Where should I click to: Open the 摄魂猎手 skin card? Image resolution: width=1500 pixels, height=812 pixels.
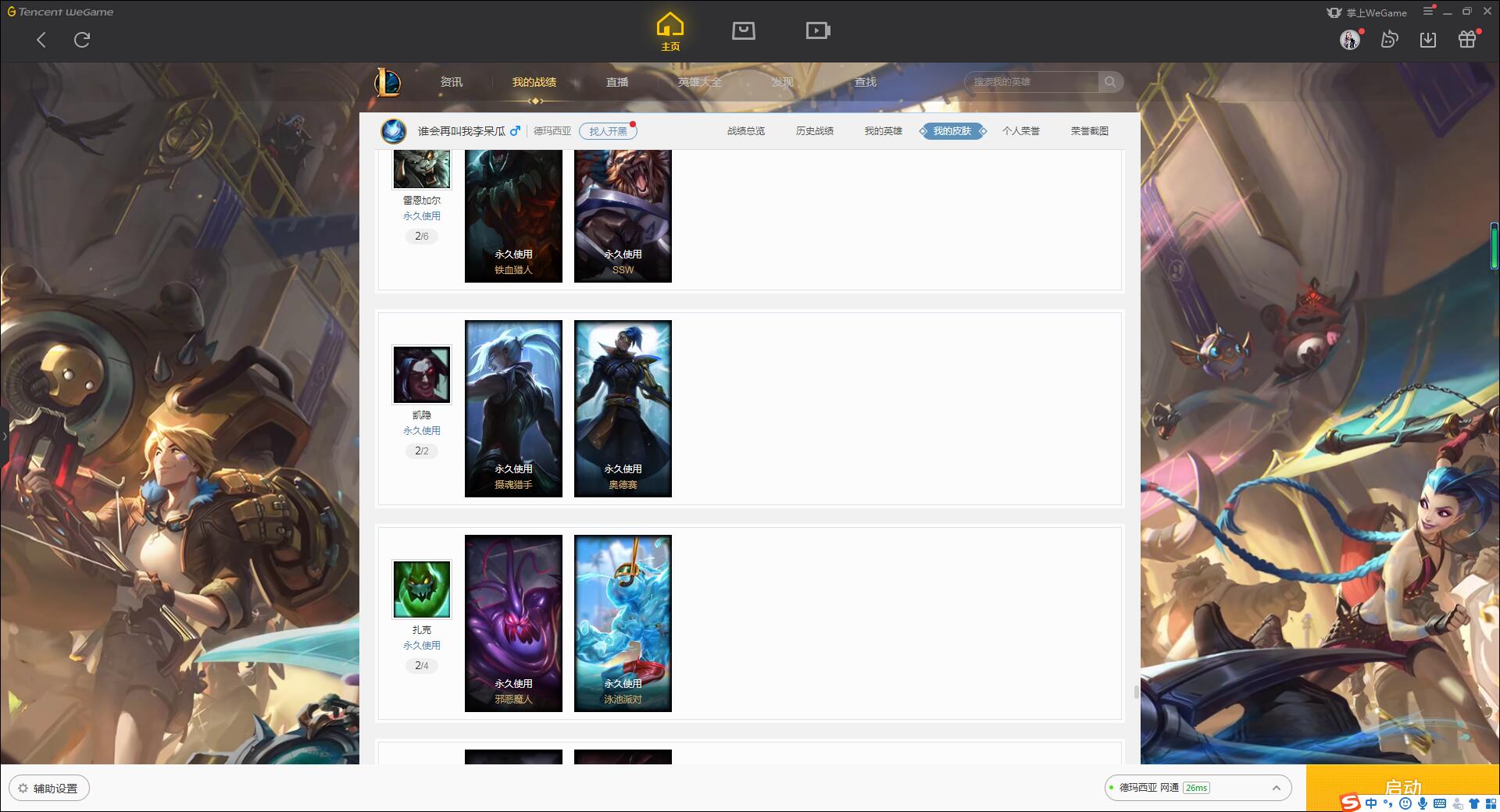pos(513,408)
